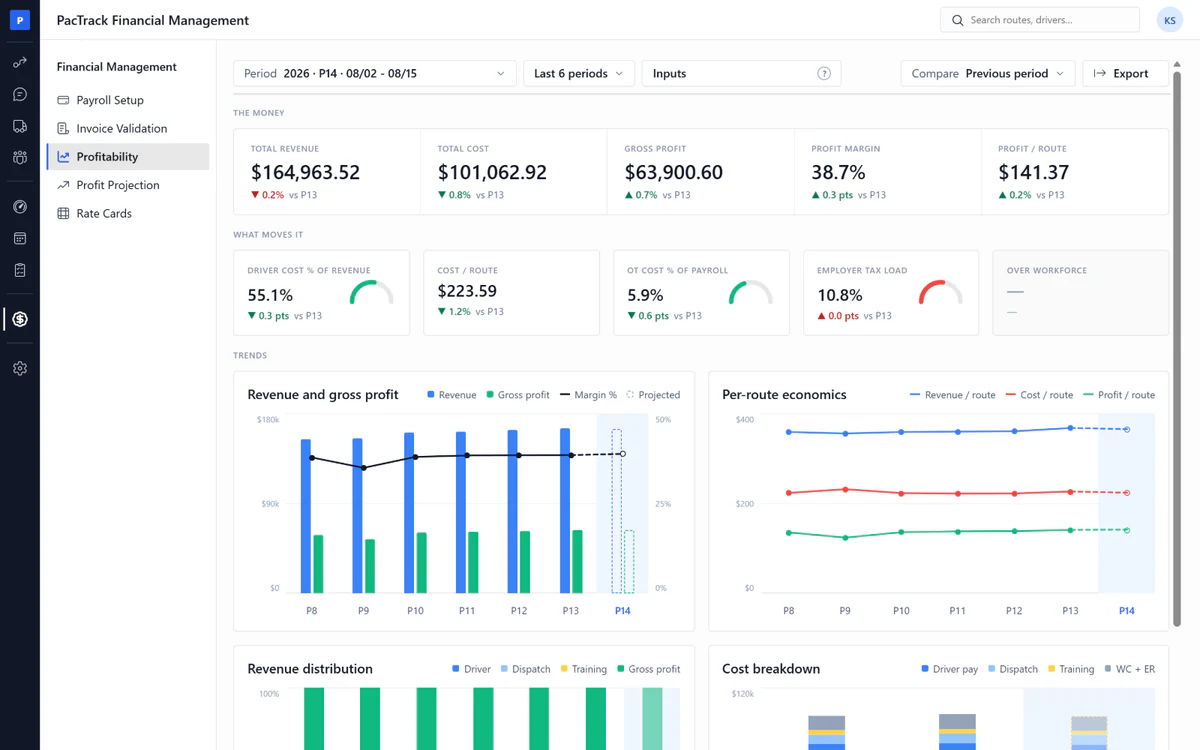Screen dimensions: 1200x750
Task: Open the Last 6 periods dropdown
Action: point(579,73)
